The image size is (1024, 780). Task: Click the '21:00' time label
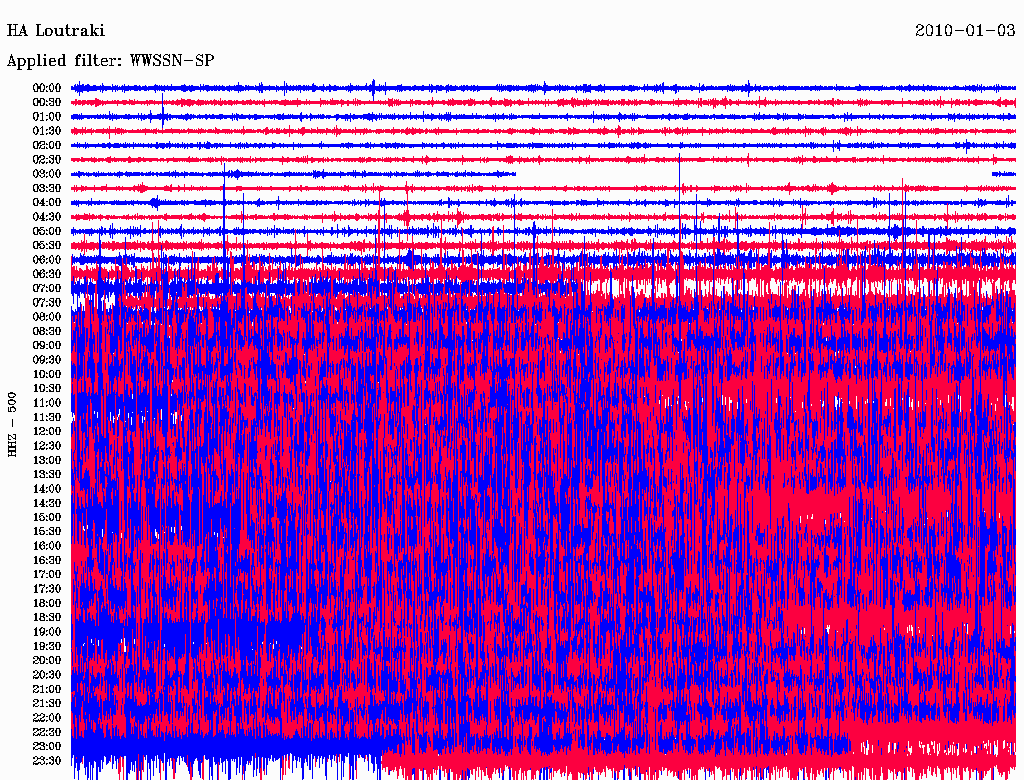coord(47,689)
